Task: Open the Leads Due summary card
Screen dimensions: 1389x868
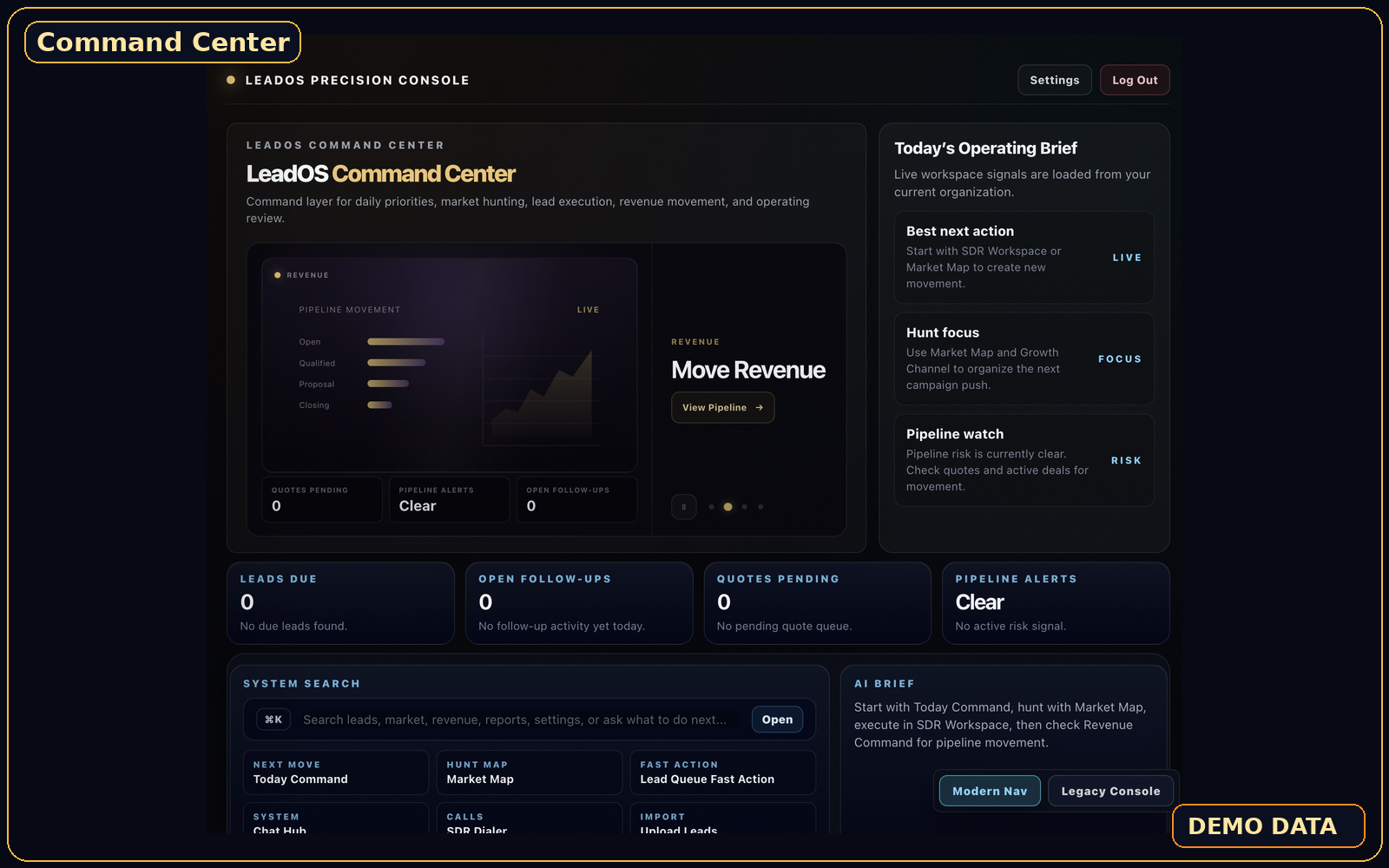Action: pos(340,603)
